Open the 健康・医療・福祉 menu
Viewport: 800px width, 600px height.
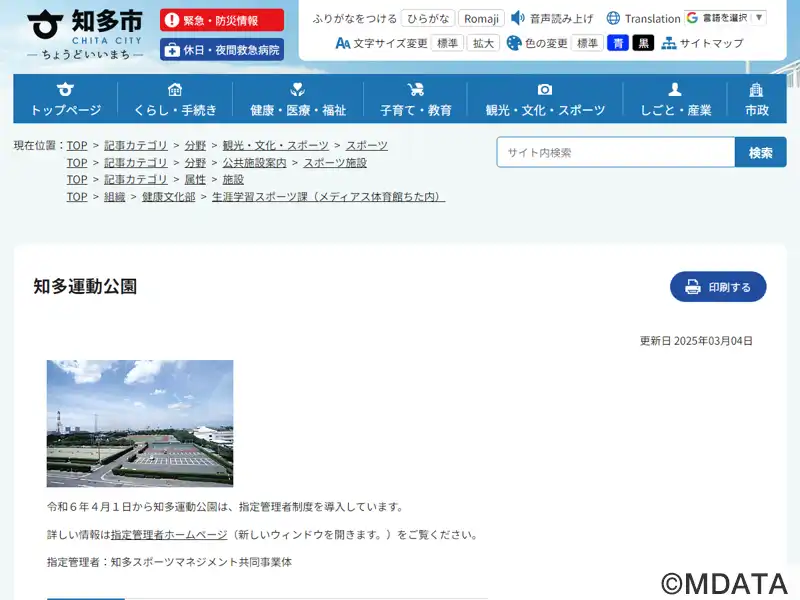click(x=298, y=99)
